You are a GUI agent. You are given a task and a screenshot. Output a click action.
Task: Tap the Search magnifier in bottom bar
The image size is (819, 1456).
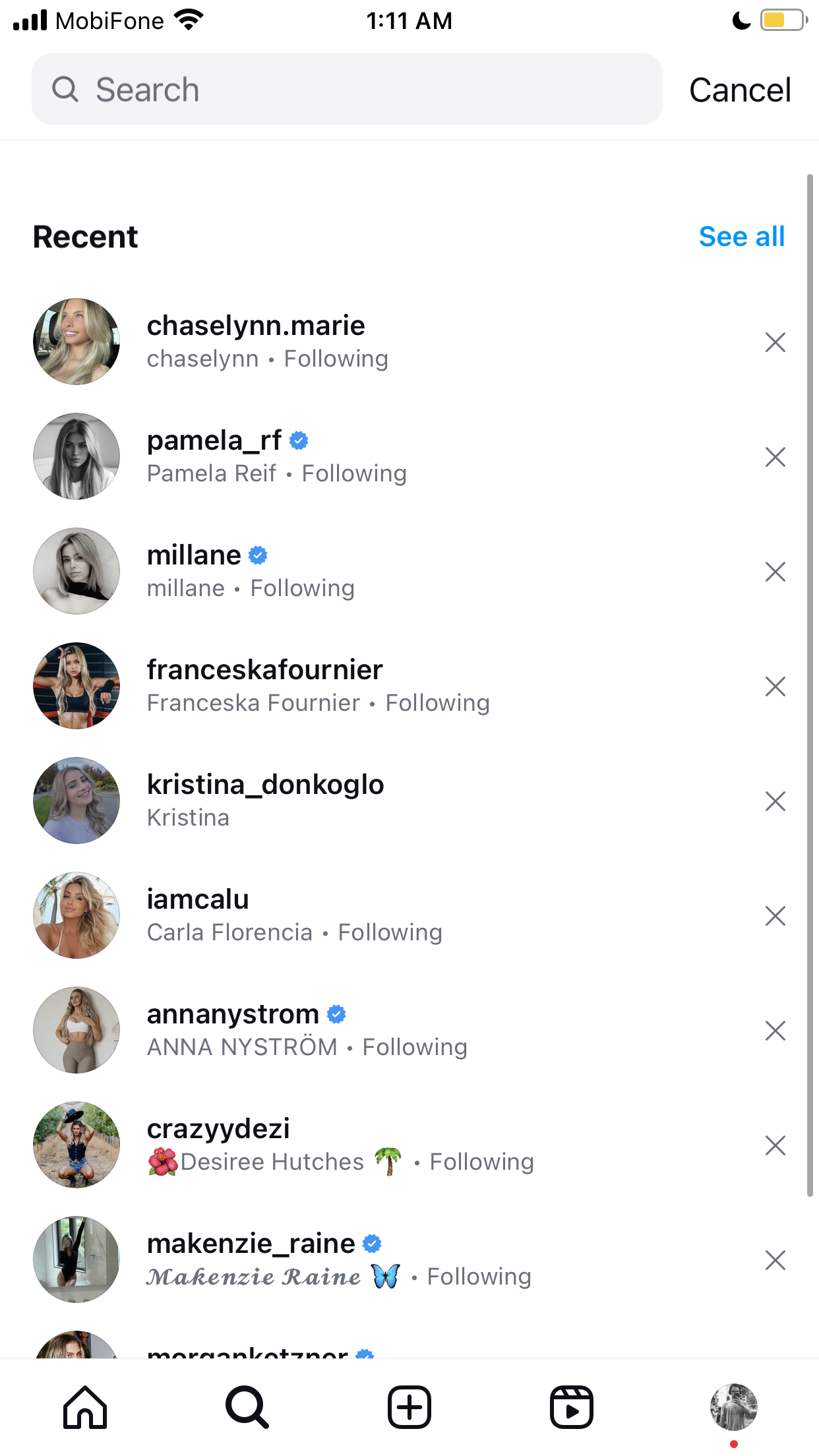tap(247, 1407)
